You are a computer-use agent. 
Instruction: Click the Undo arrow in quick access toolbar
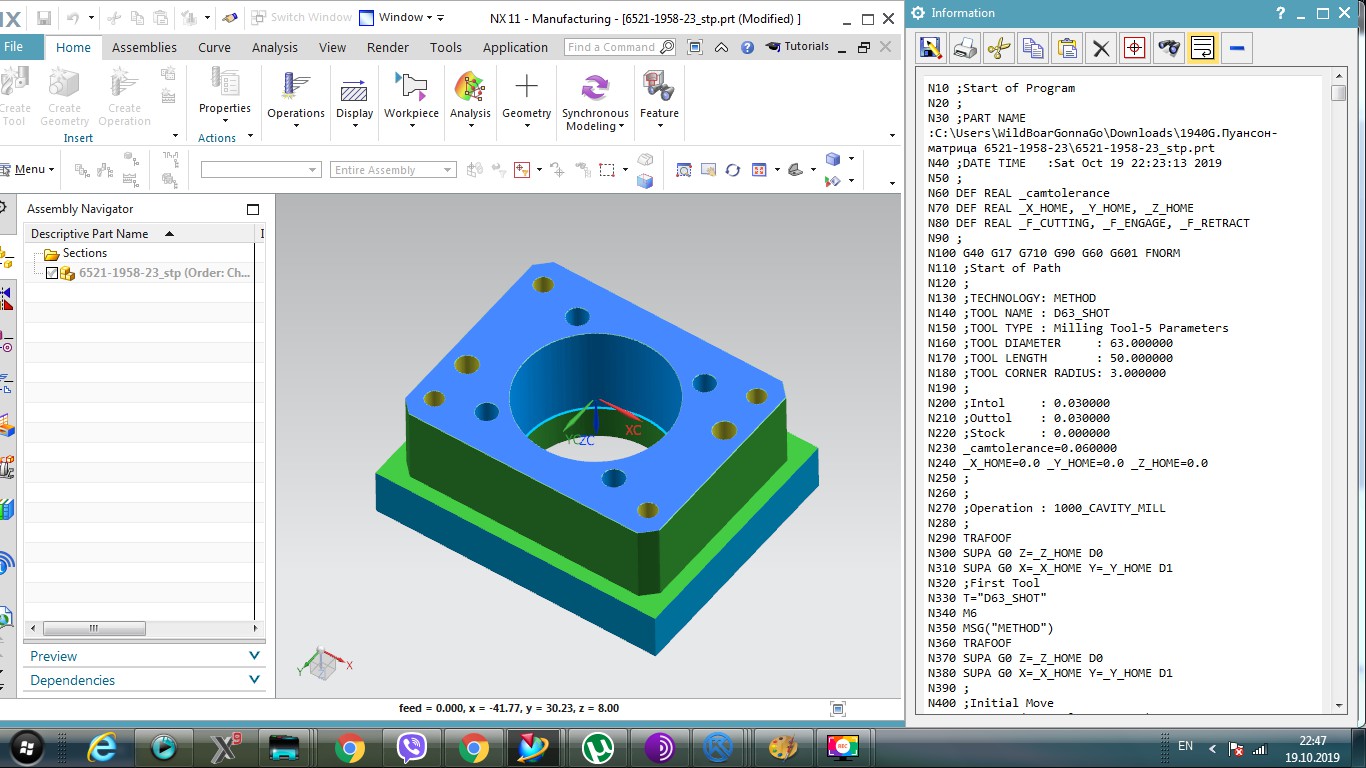coord(73,18)
